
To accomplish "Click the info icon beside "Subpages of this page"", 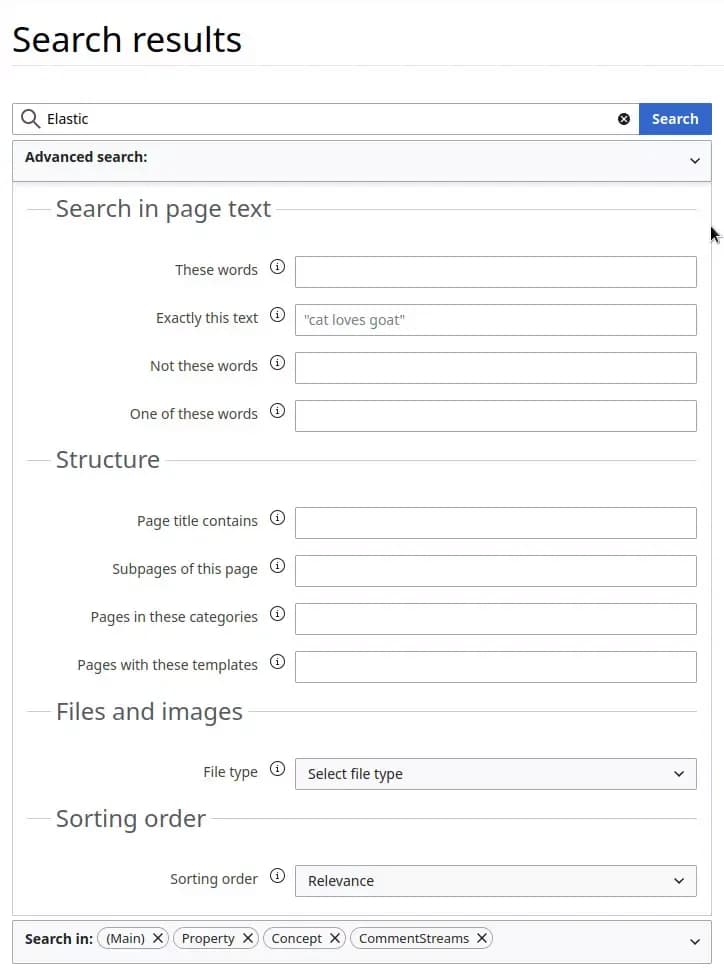I will click(277, 568).
